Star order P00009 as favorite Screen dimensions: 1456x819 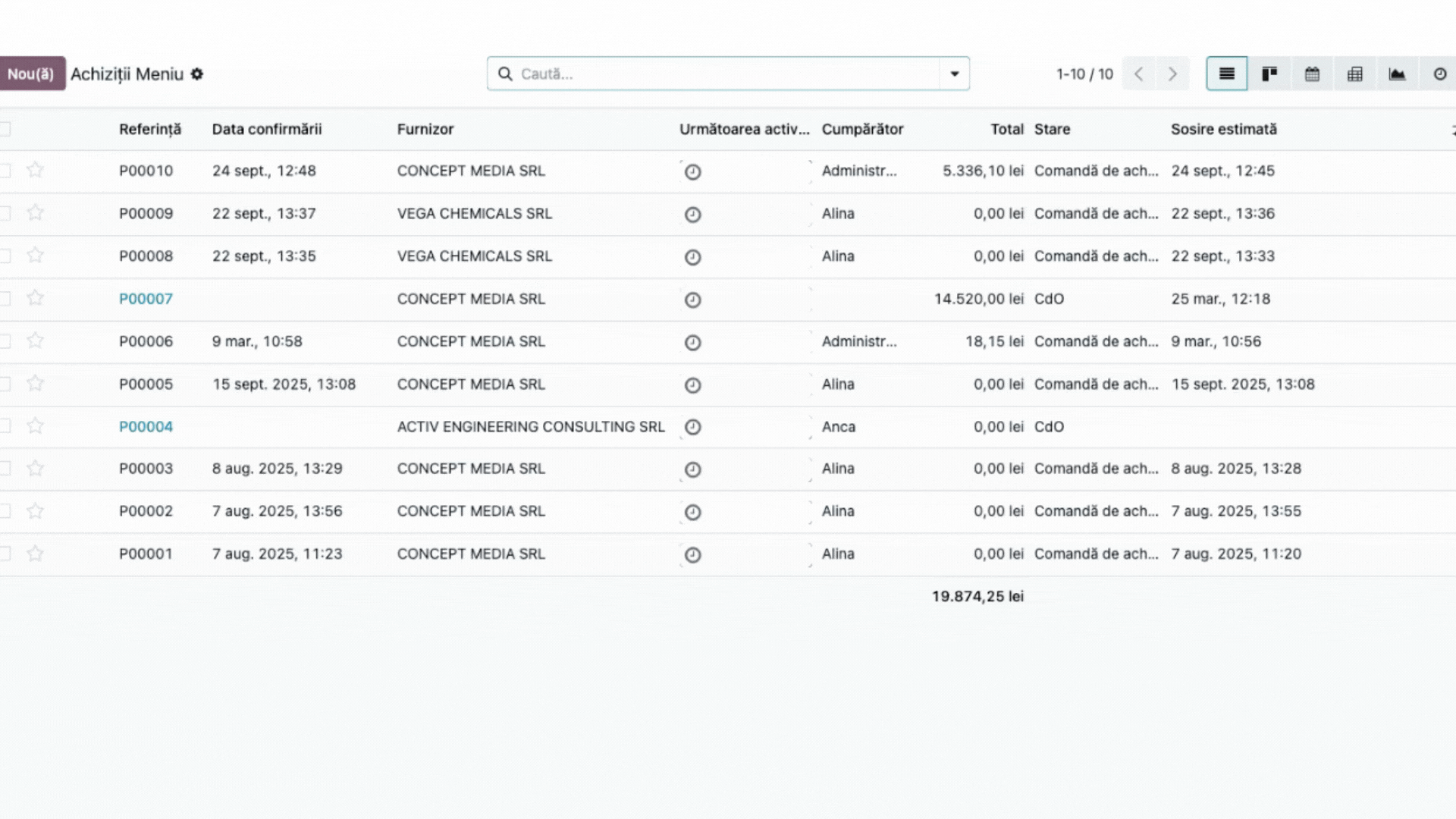click(x=35, y=212)
